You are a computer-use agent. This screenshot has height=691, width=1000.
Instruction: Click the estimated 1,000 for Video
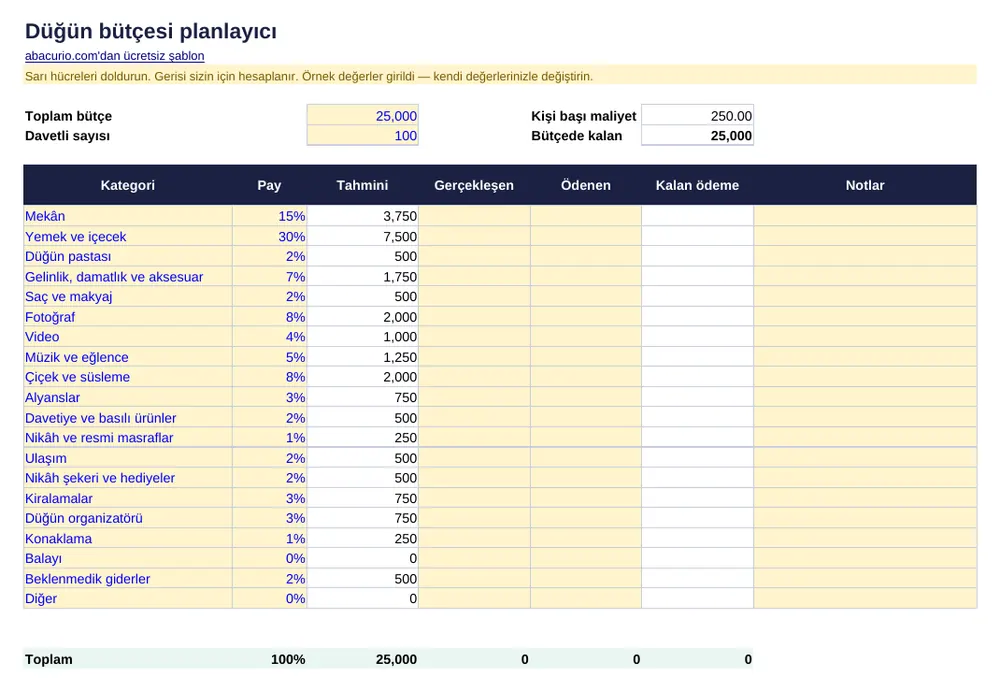362,336
